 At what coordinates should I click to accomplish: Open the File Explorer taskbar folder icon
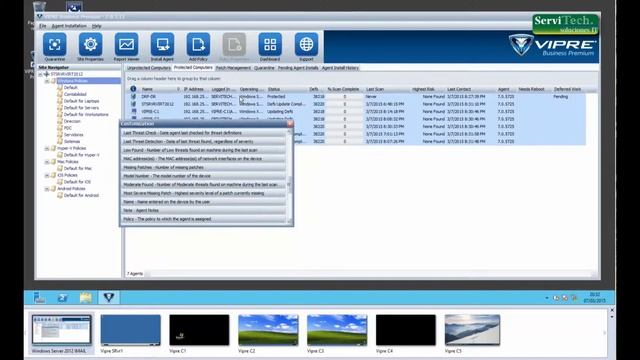coord(86,298)
